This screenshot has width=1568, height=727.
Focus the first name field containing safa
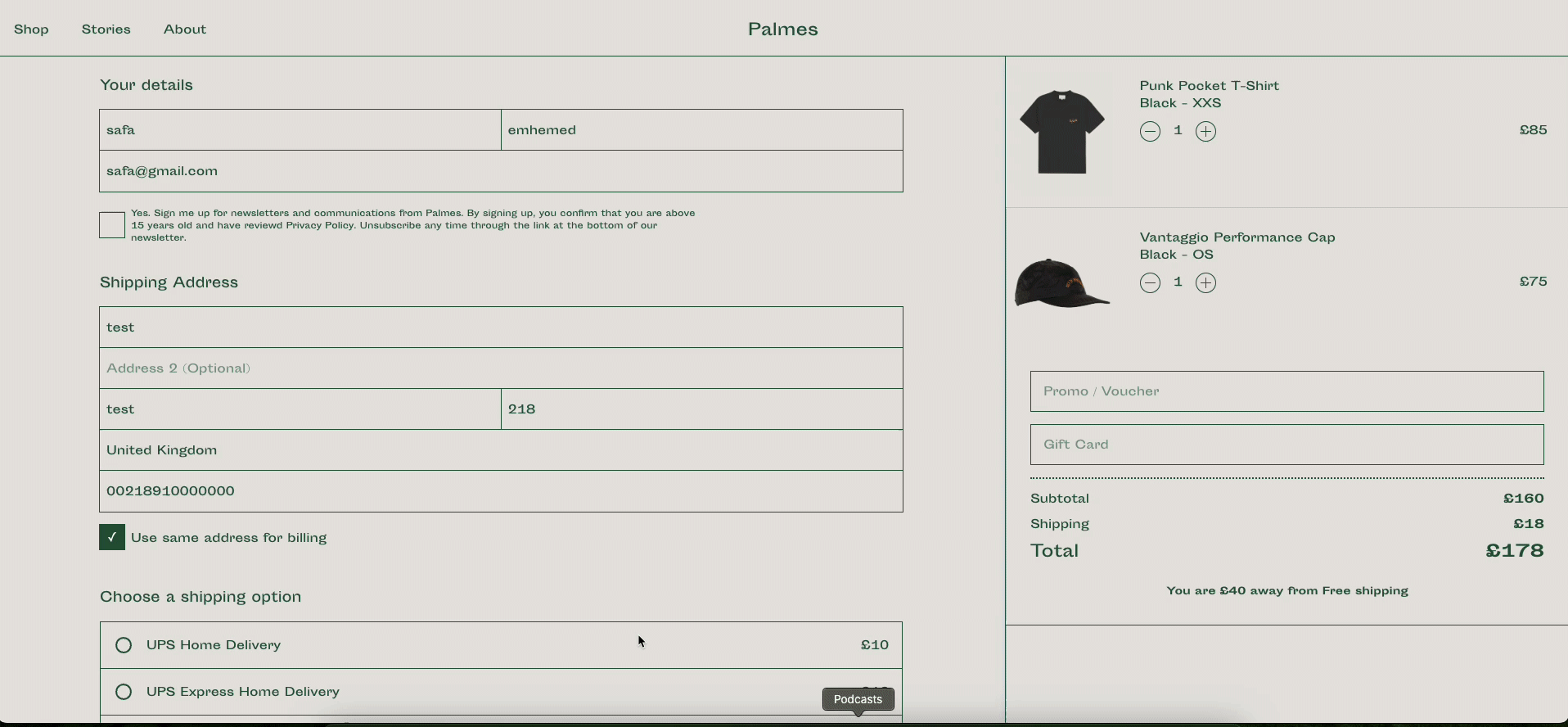pos(300,130)
